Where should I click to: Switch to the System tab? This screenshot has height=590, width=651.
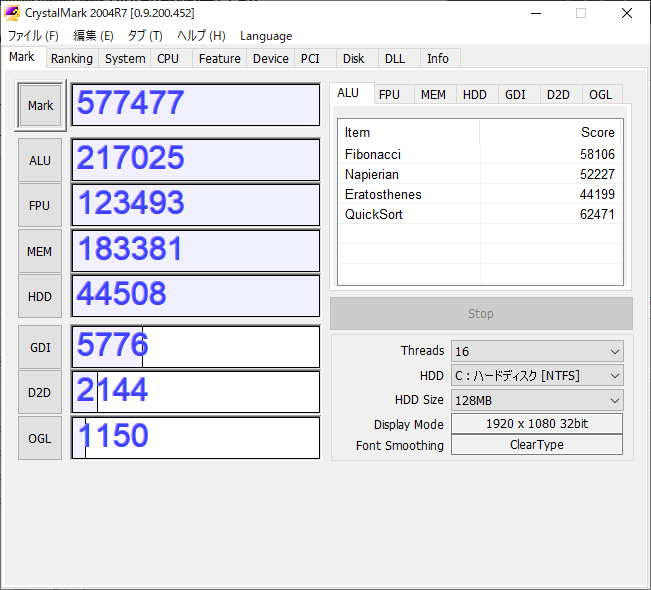[x=125, y=59]
